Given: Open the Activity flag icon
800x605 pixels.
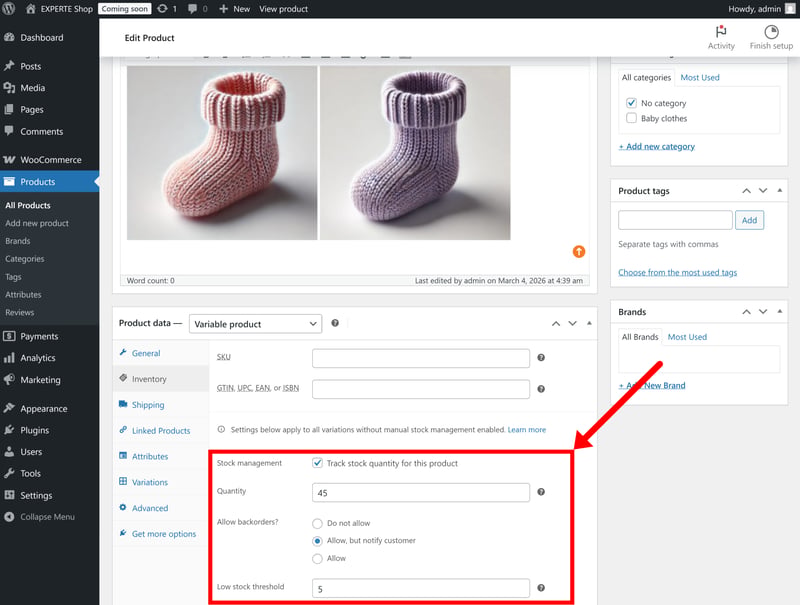Looking at the screenshot, I should click(720, 32).
